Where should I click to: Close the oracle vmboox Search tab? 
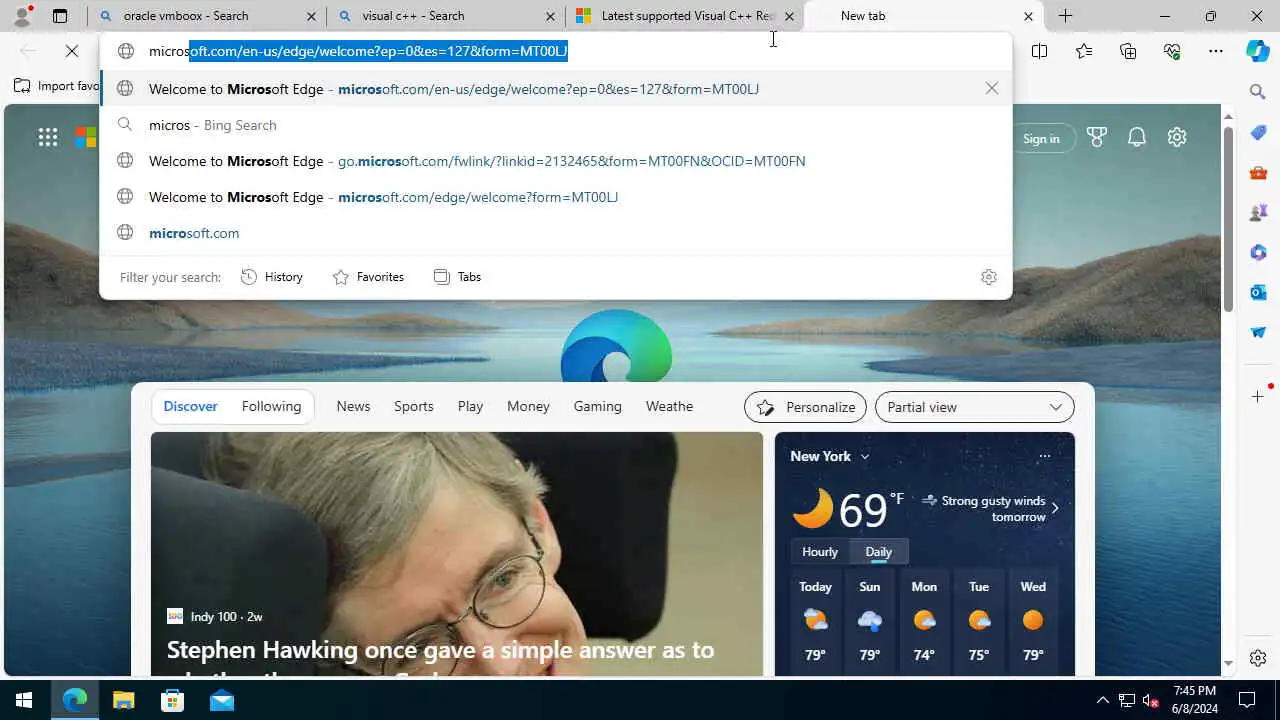pyautogui.click(x=311, y=16)
